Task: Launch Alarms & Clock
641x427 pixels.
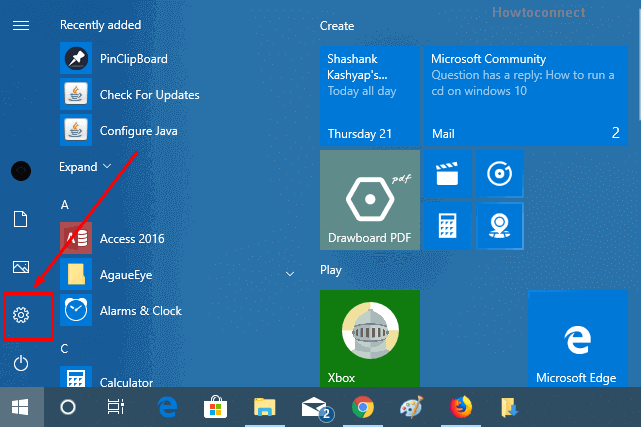Action: pos(121,311)
